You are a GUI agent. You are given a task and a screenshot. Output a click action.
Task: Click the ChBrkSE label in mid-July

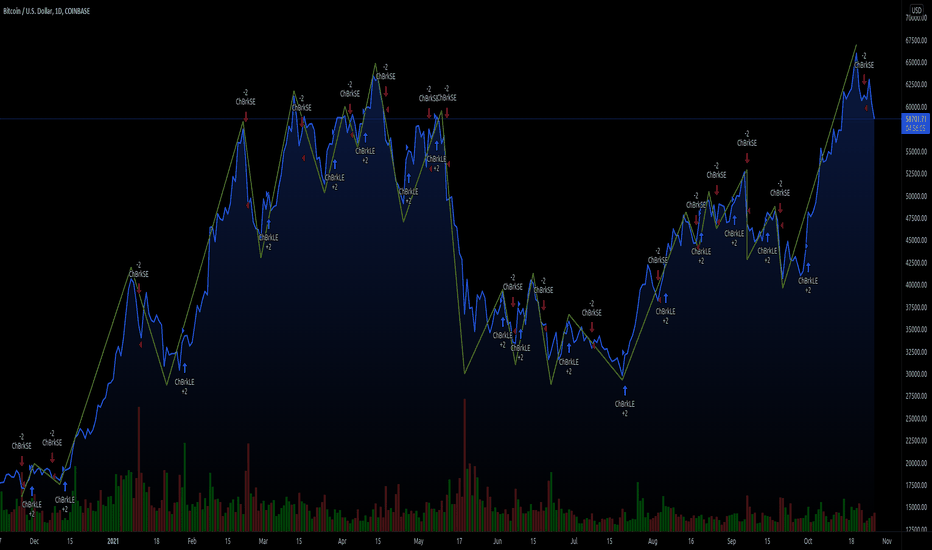592,313
